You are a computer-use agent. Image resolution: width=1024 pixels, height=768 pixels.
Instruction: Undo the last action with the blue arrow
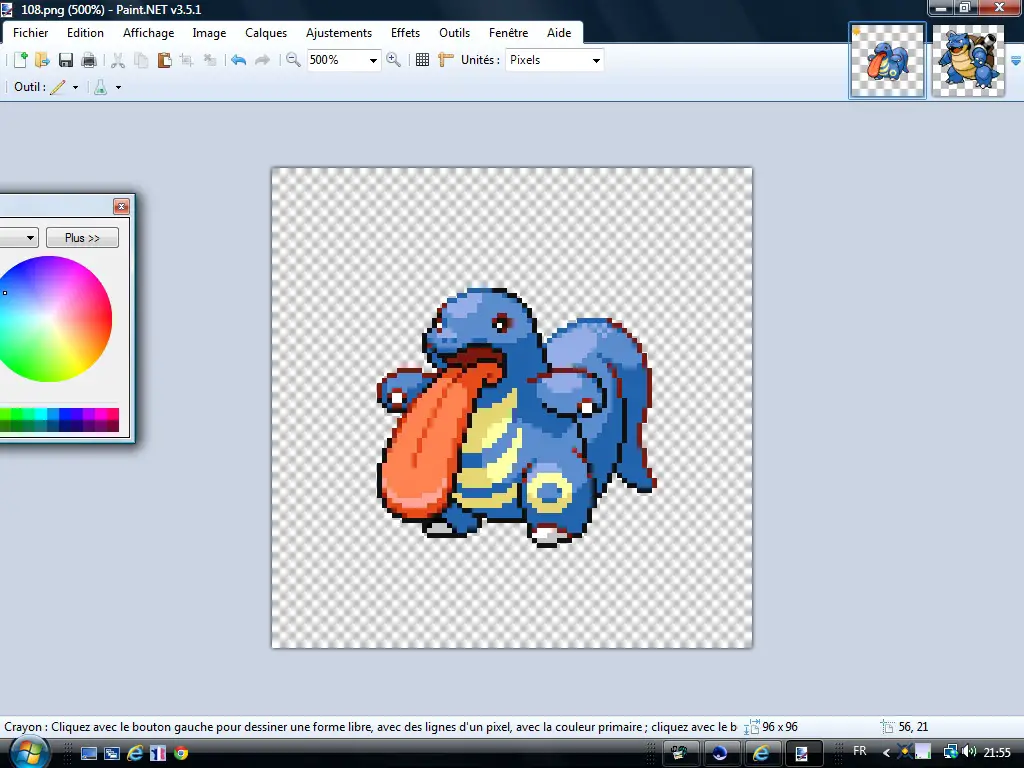[x=238, y=60]
